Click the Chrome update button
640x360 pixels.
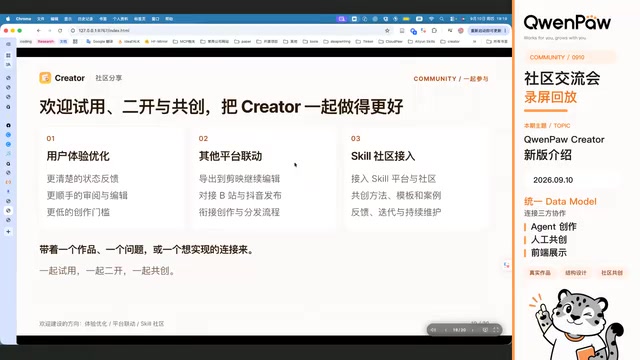[x=488, y=31]
